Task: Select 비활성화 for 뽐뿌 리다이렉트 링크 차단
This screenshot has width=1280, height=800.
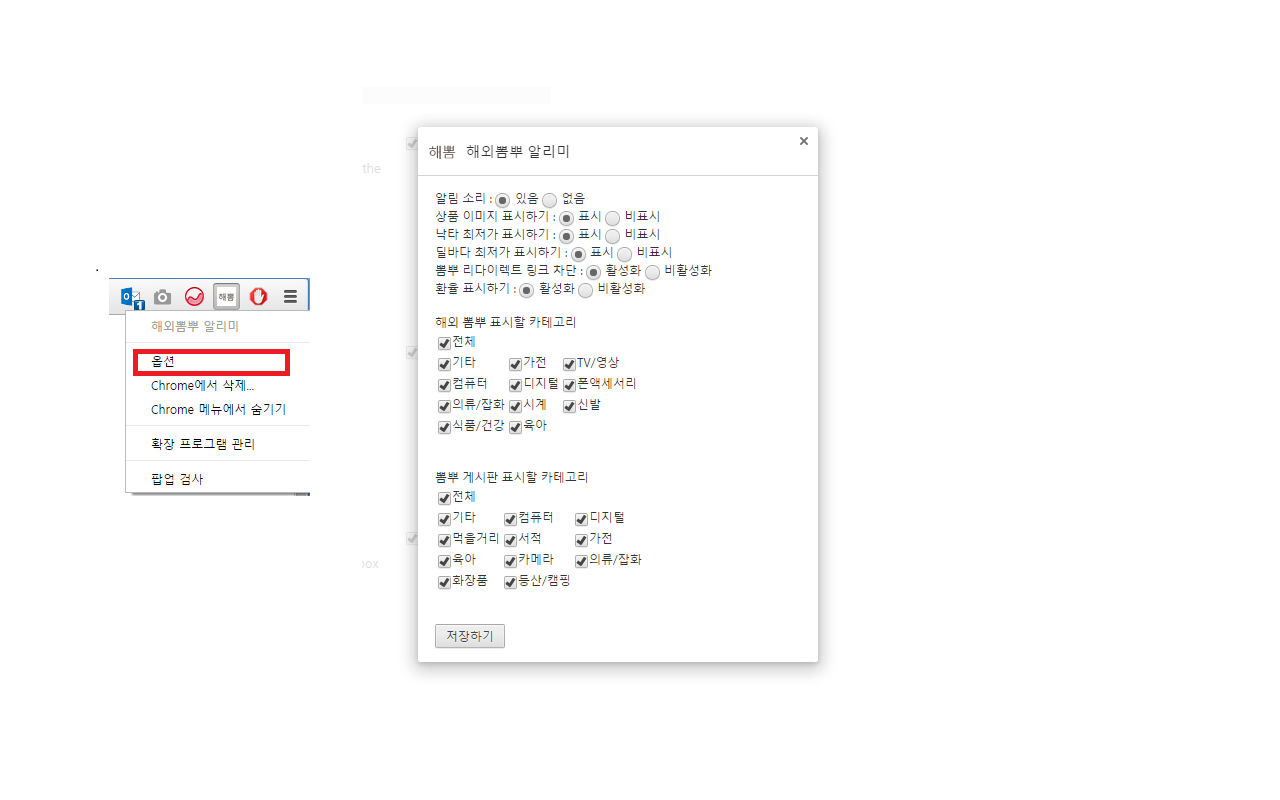Action: coord(652,272)
